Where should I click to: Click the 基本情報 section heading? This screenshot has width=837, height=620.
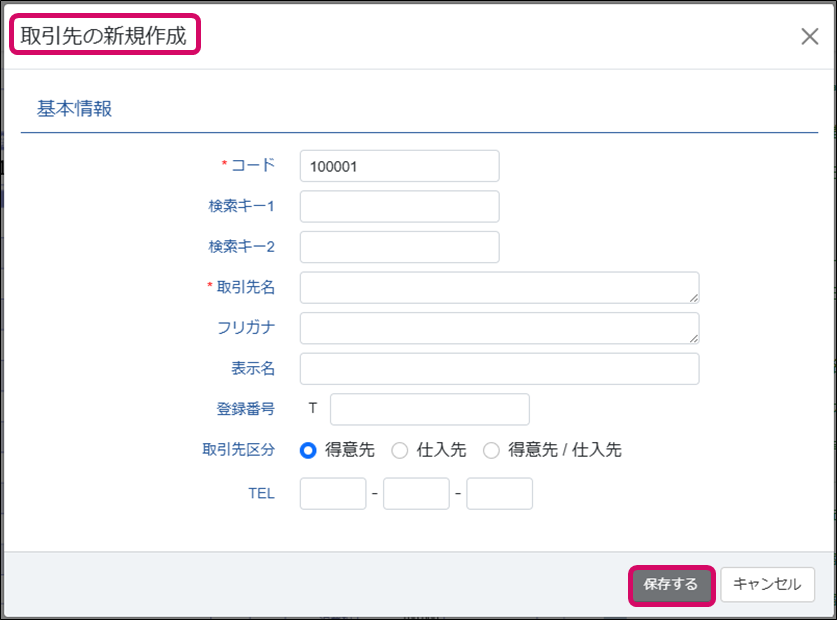75,109
